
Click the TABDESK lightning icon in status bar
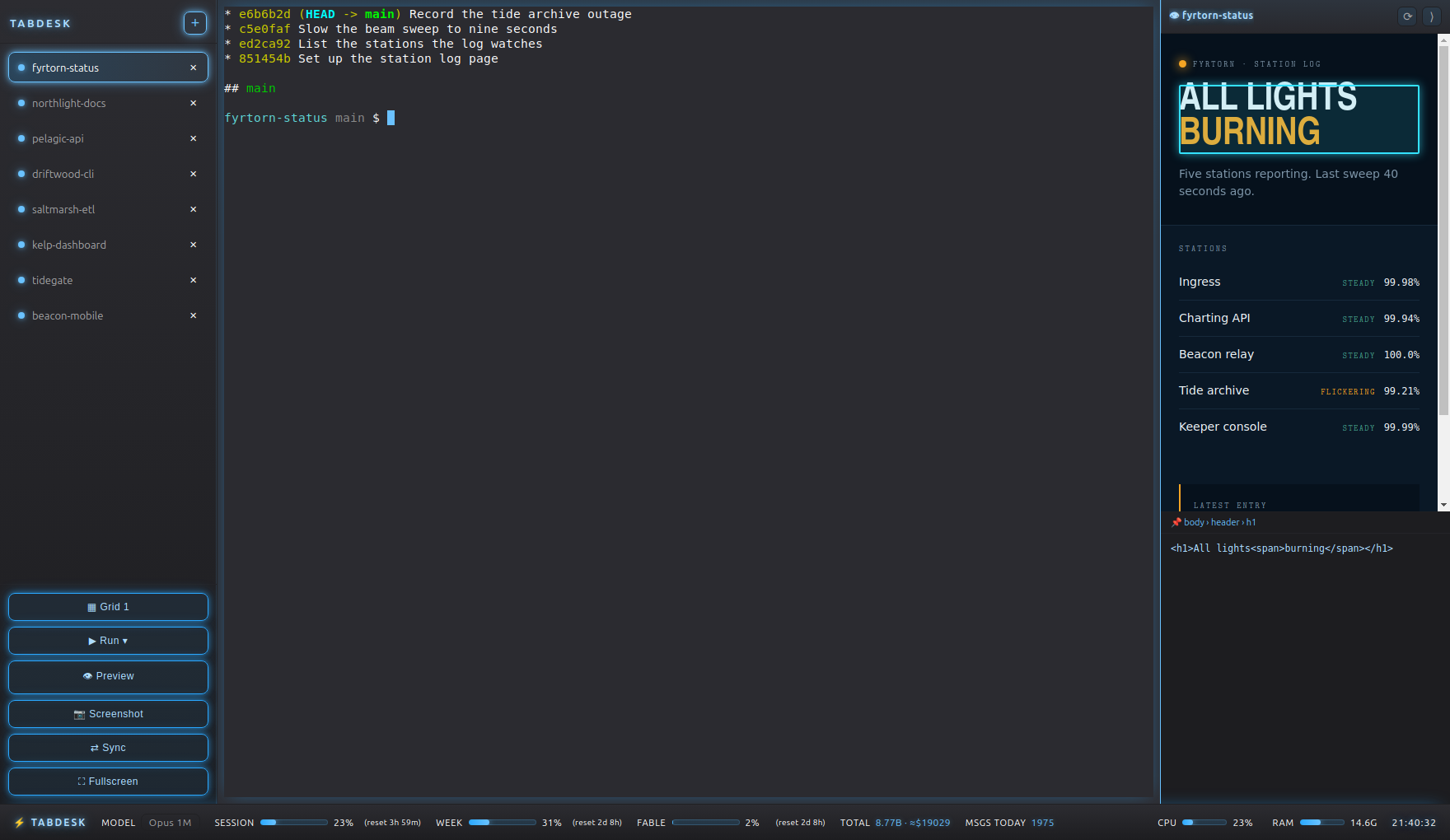click(20, 823)
